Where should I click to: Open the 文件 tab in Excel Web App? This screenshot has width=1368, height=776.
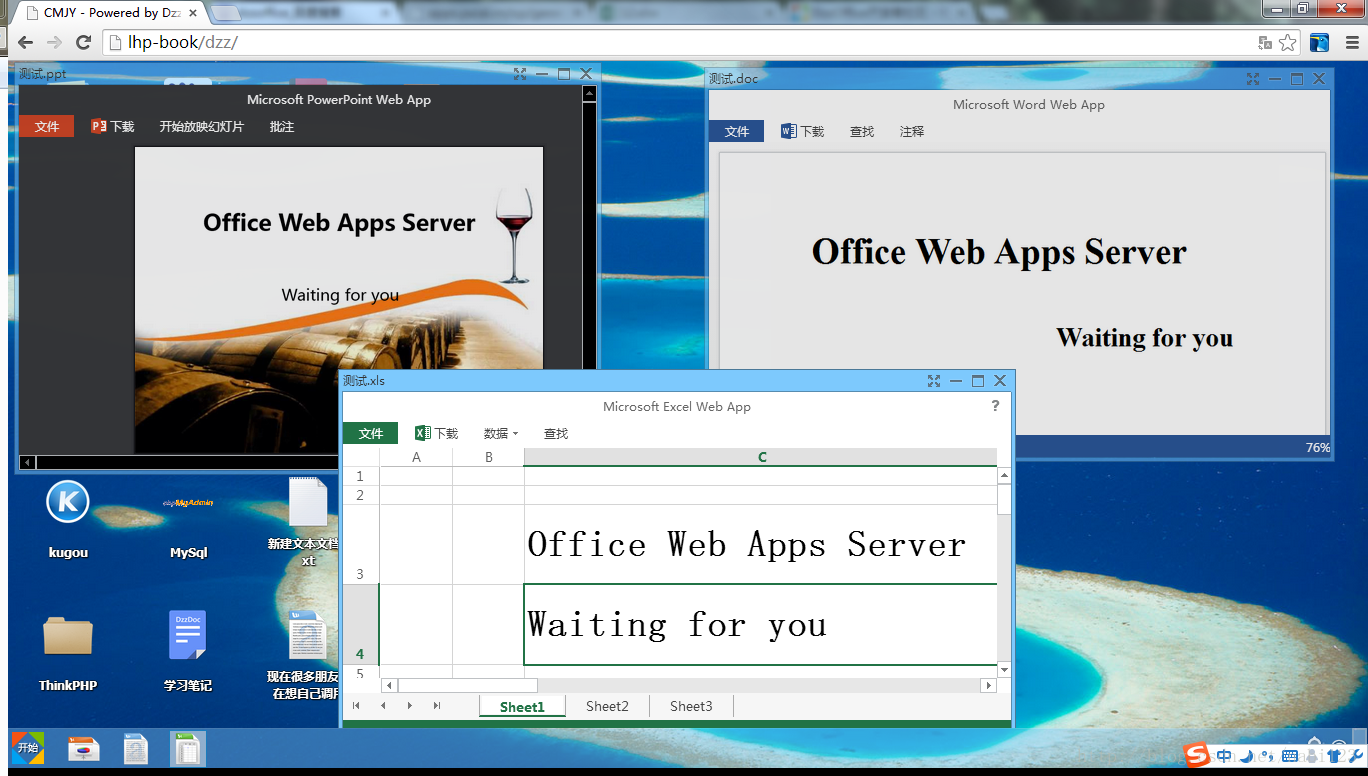[x=370, y=433]
